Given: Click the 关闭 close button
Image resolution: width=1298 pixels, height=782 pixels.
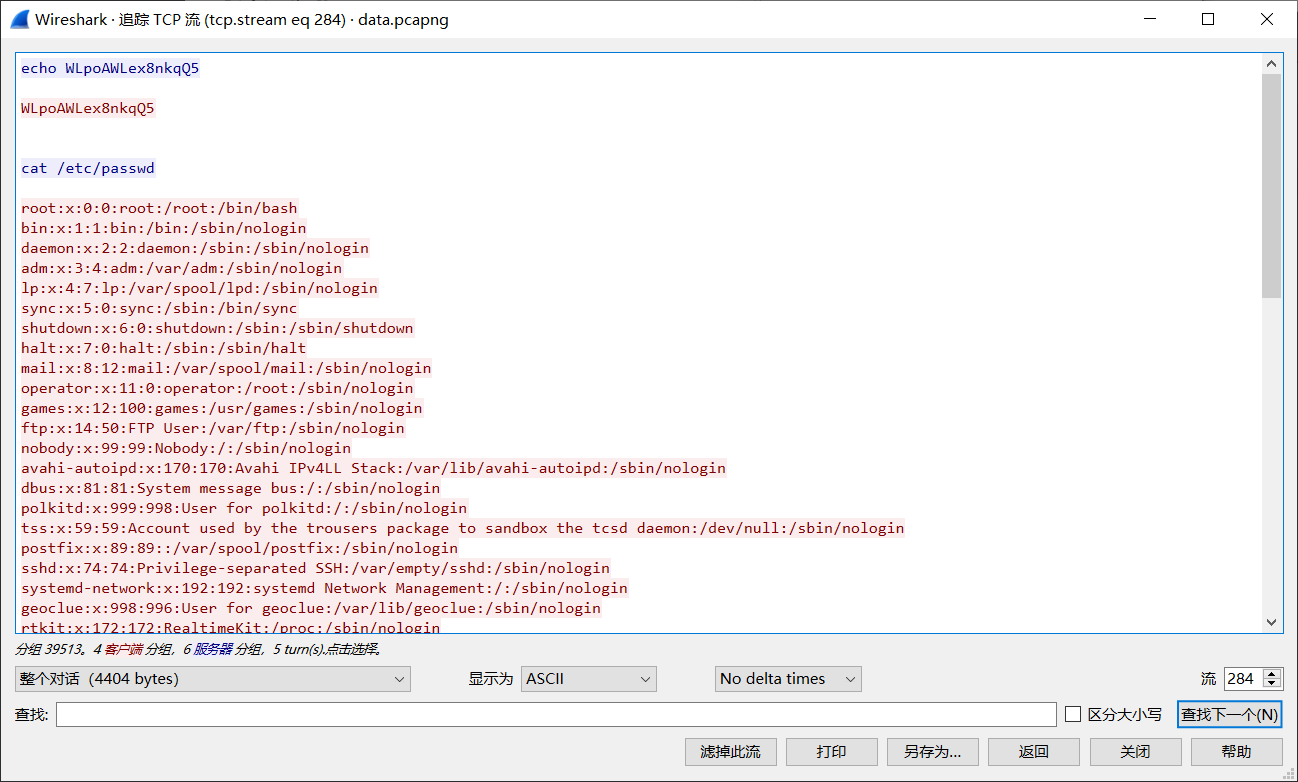Looking at the screenshot, I should tap(1135, 752).
